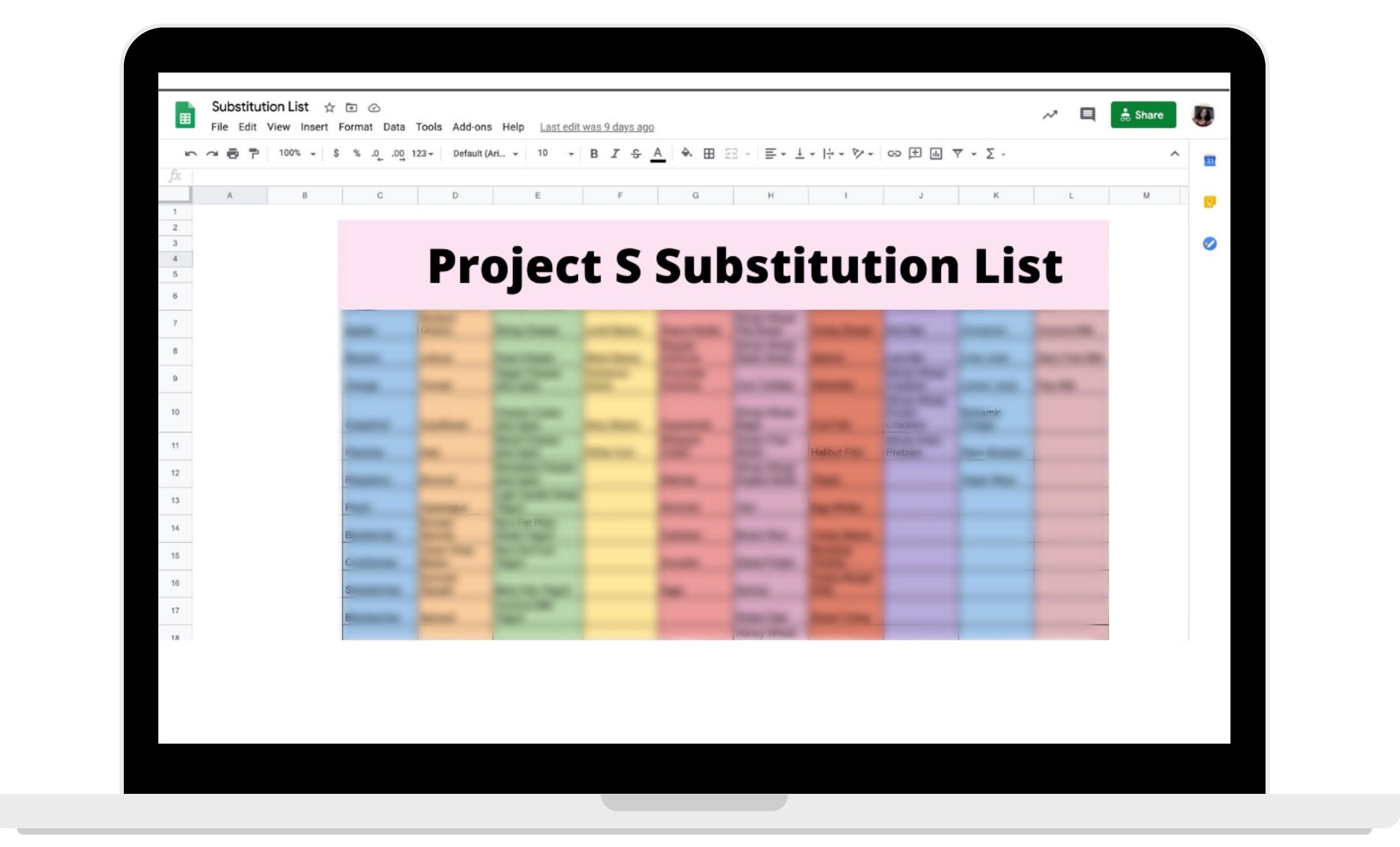
Task: Select the column F header
Action: [620, 196]
